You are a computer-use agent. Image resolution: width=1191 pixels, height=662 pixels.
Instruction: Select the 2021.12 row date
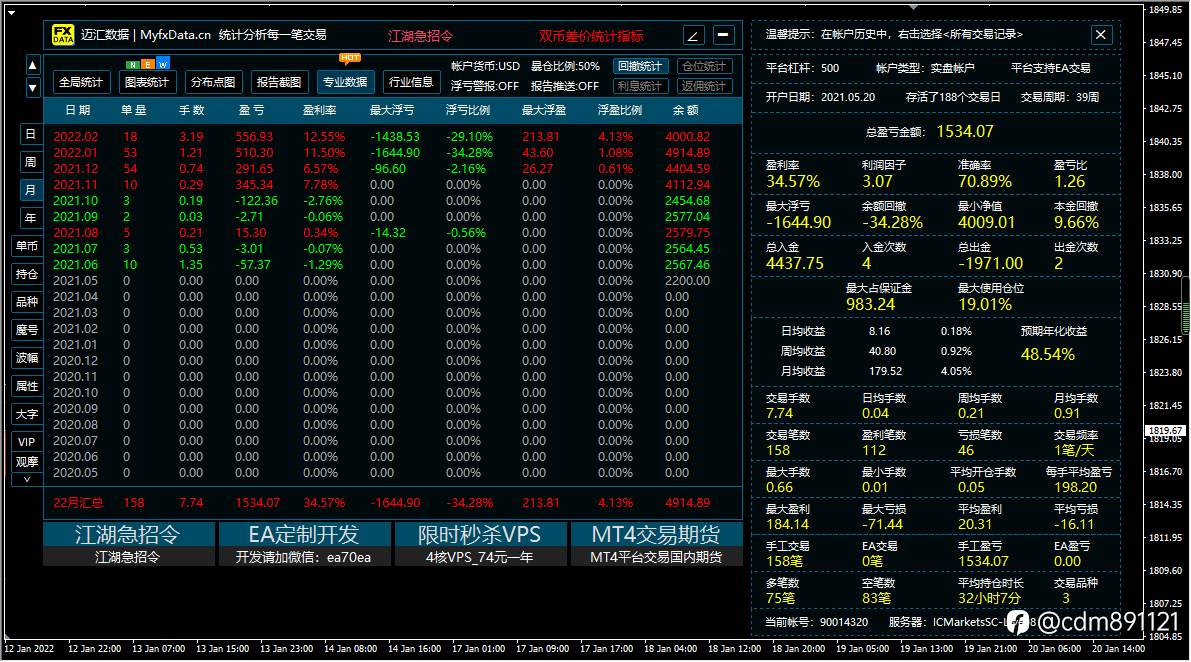(x=75, y=169)
